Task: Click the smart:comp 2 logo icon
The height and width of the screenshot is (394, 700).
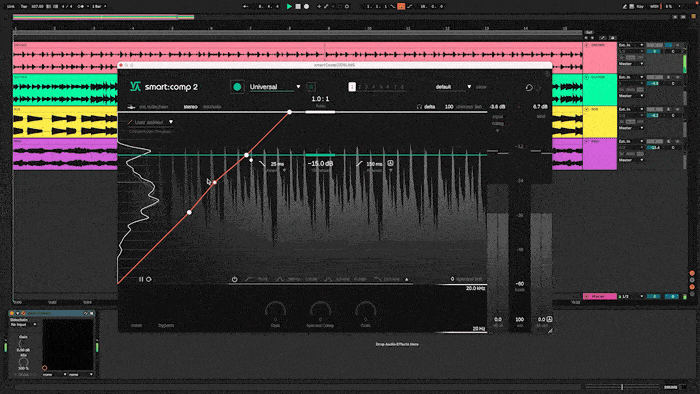Action: click(x=135, y=87)
